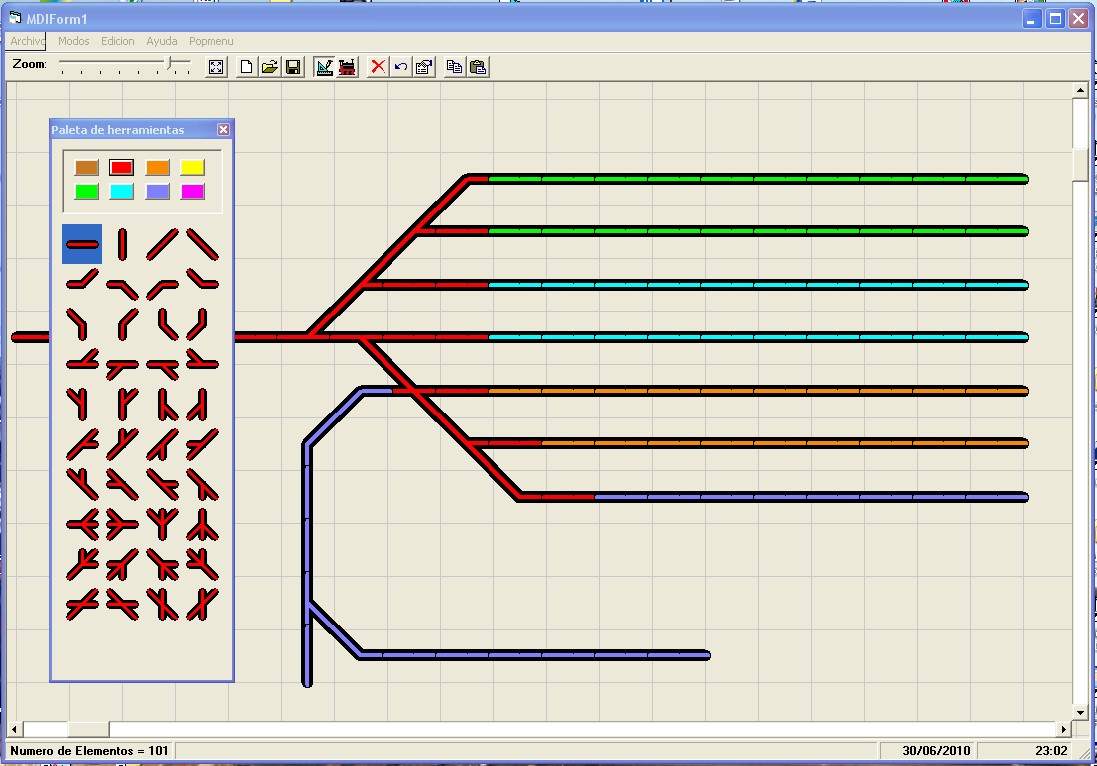Select the horizontal straight track piece

[x=82, y=244]
